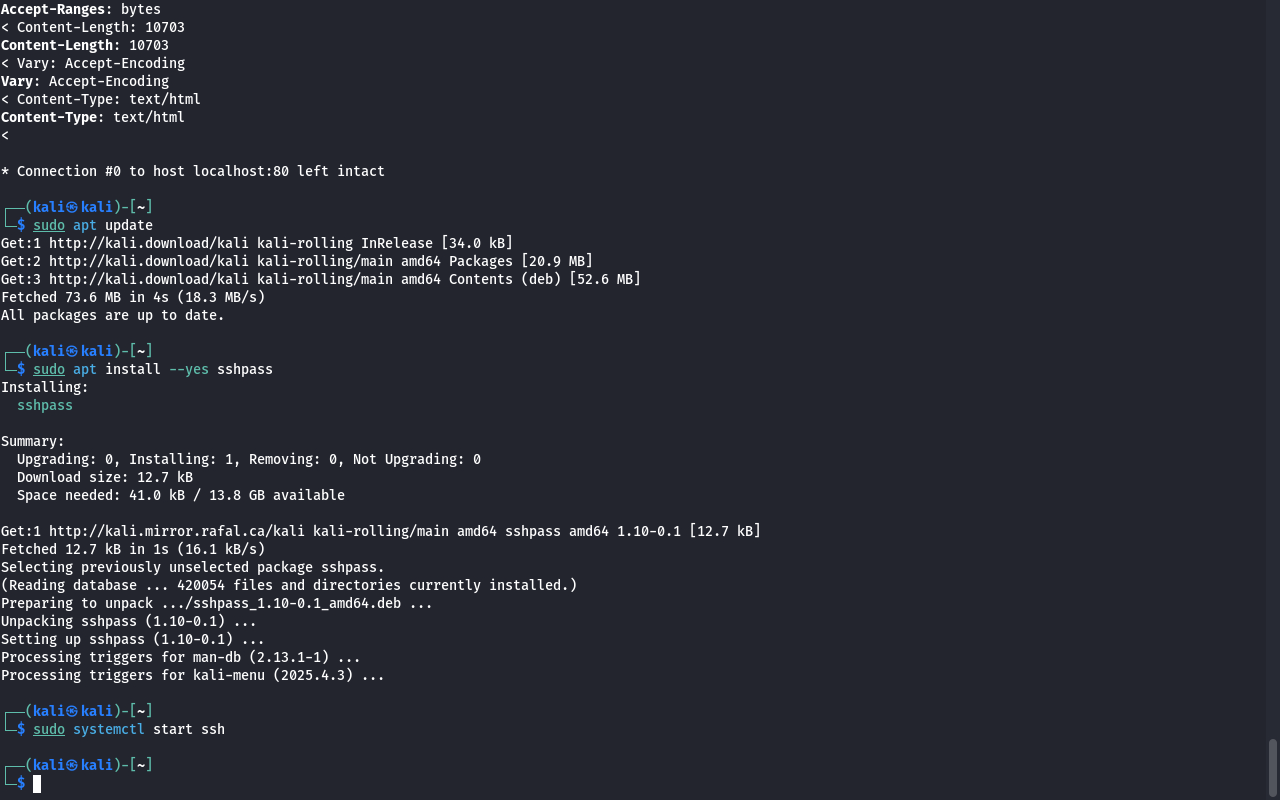This screenshot has width=1280, height=800.
Task: Click the 'Processing triggers for kali-menu' line
Action: coord(193,675)
